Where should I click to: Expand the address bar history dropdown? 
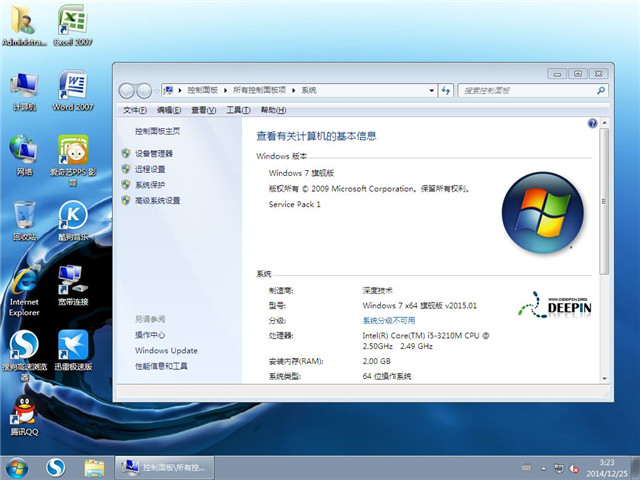[431, 91]
